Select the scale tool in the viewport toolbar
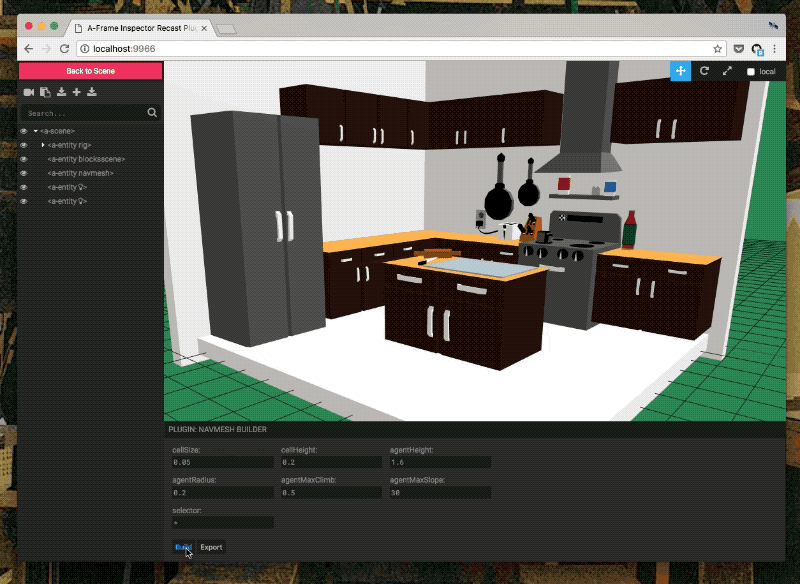 coord(726,71)
